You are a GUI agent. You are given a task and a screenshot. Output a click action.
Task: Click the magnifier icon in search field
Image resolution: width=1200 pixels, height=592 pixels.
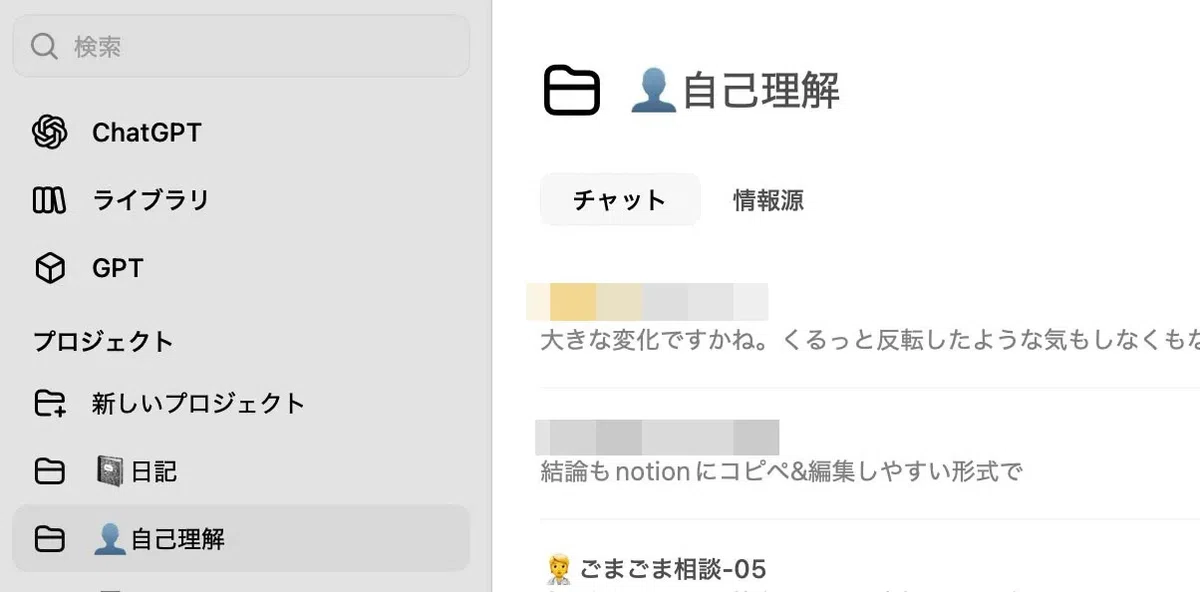pos(44,46)
